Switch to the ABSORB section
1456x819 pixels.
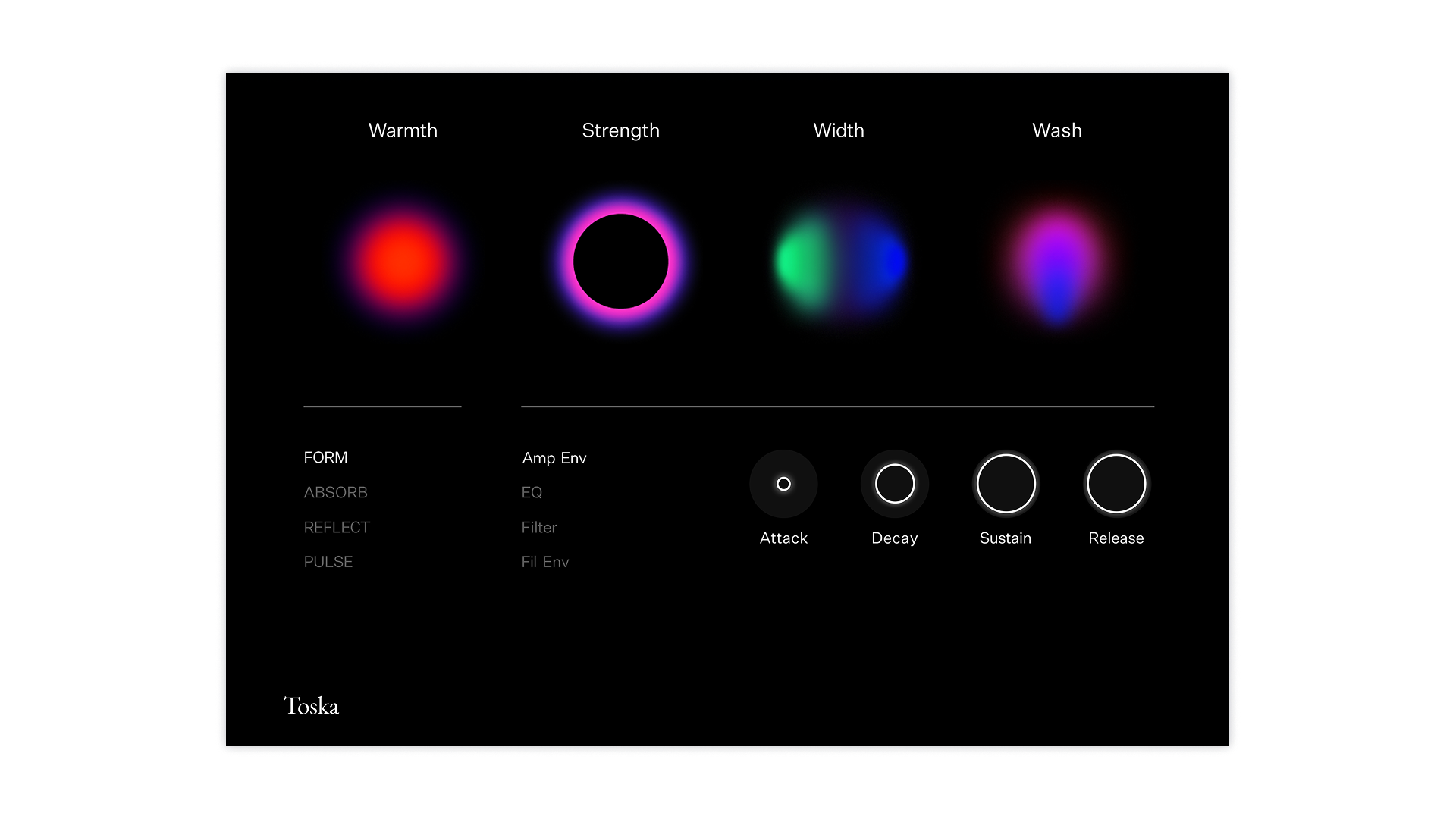[x=335, y=492]
